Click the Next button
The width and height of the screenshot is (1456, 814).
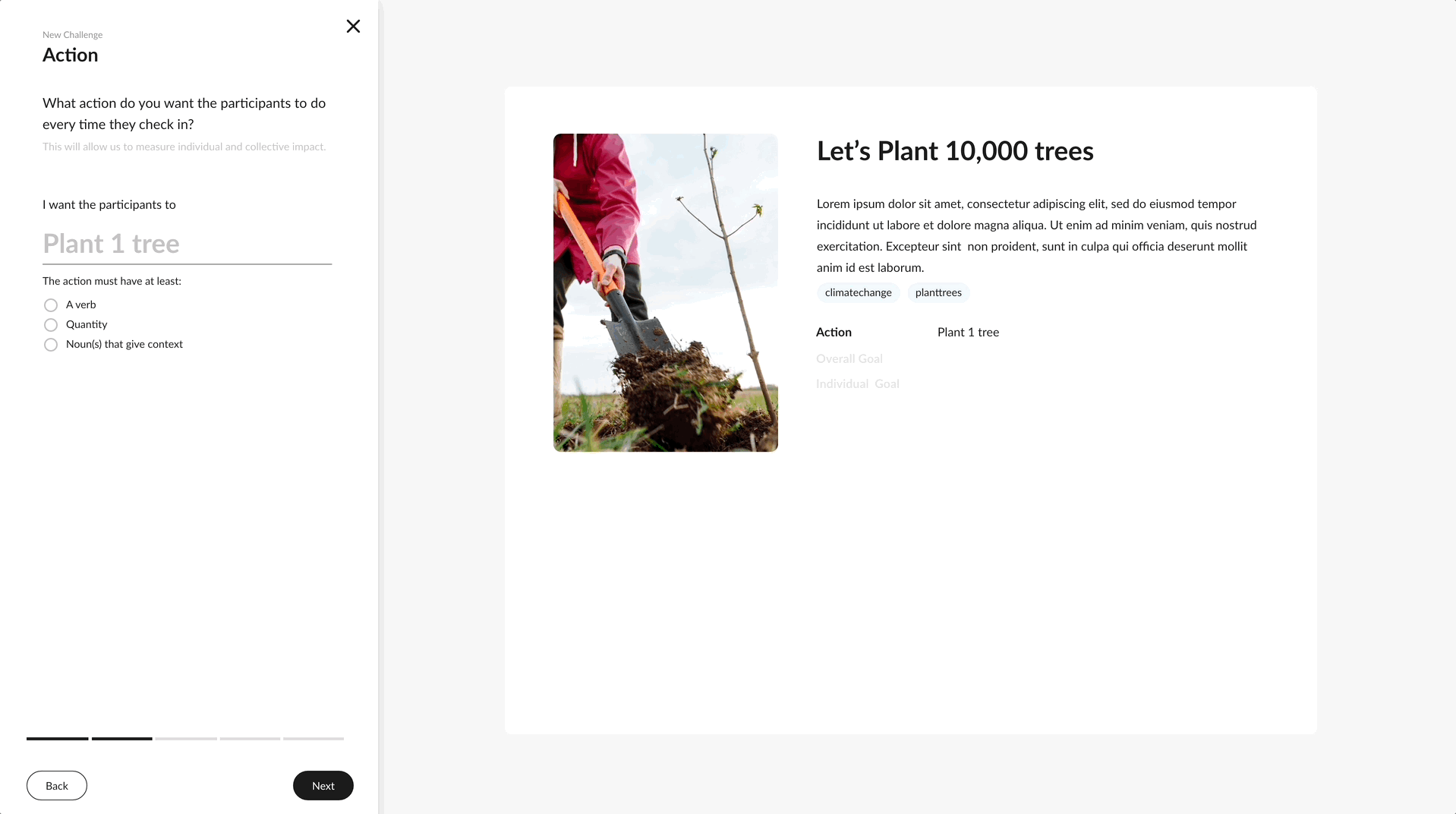(x=323, y=785)
